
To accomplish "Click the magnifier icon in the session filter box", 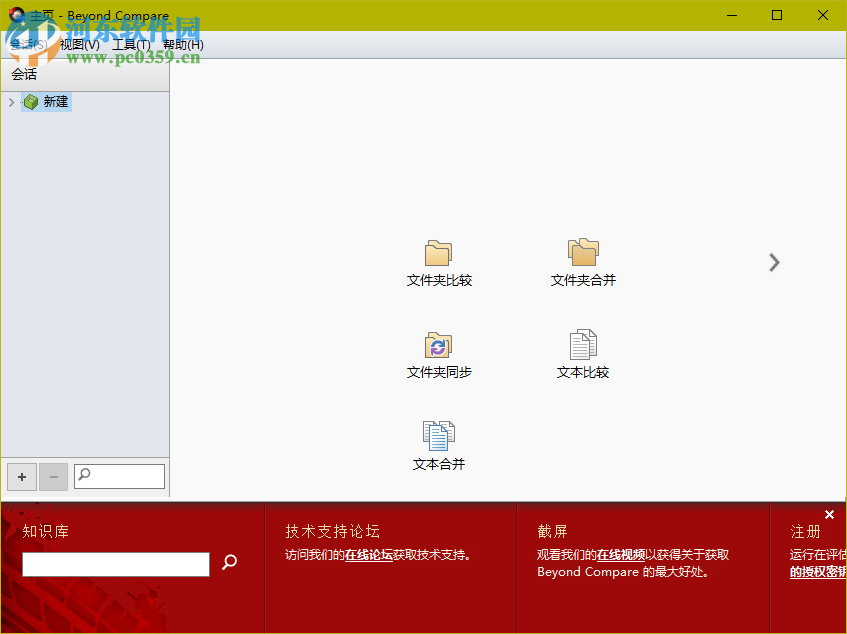I will [82, 476].
